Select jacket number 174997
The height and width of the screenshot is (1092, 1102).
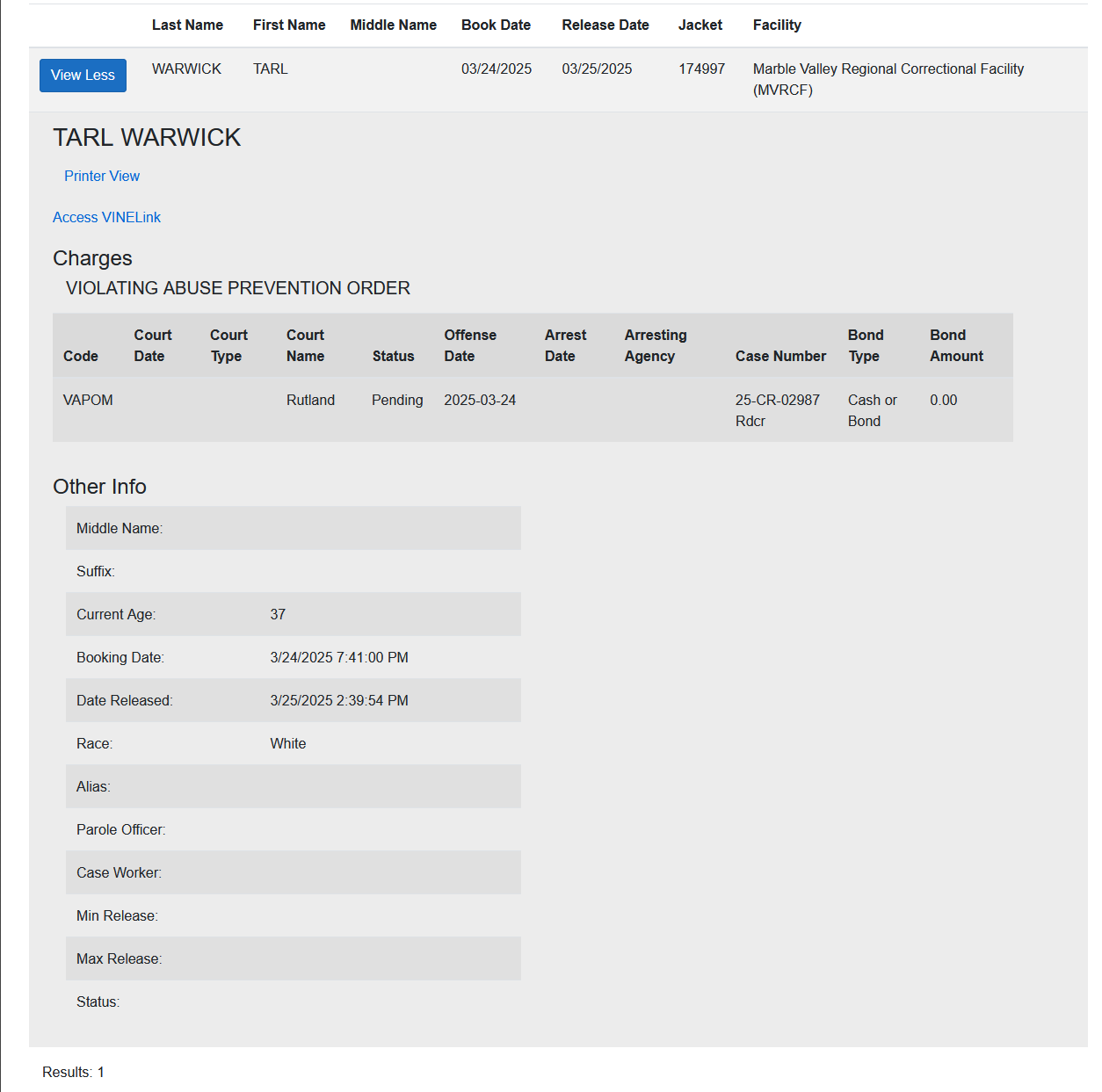[x=701, y=69]
